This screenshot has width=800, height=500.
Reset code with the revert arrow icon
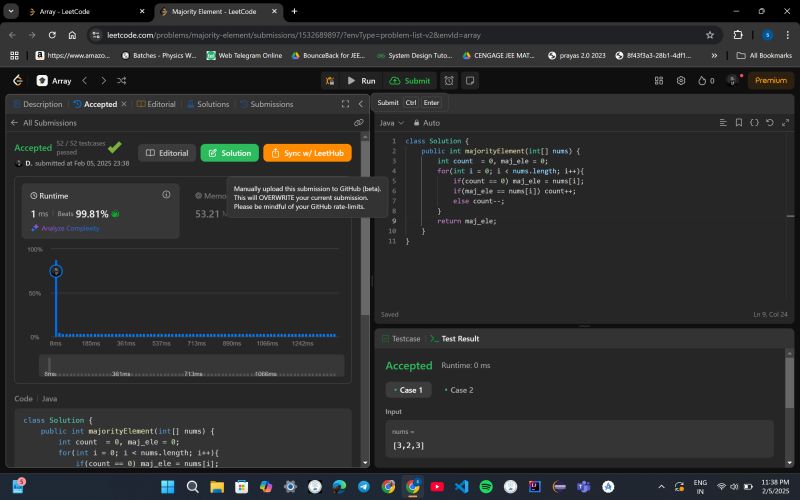click(770, 122)
